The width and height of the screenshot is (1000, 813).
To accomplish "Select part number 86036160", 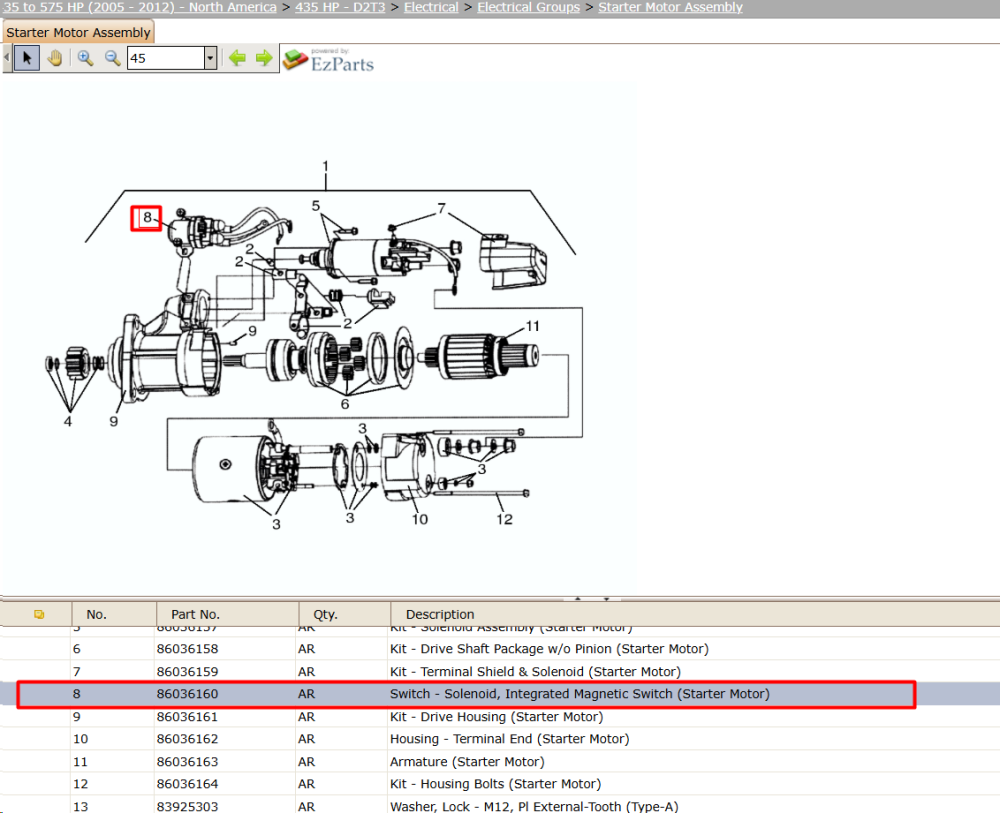I will 188,694.
